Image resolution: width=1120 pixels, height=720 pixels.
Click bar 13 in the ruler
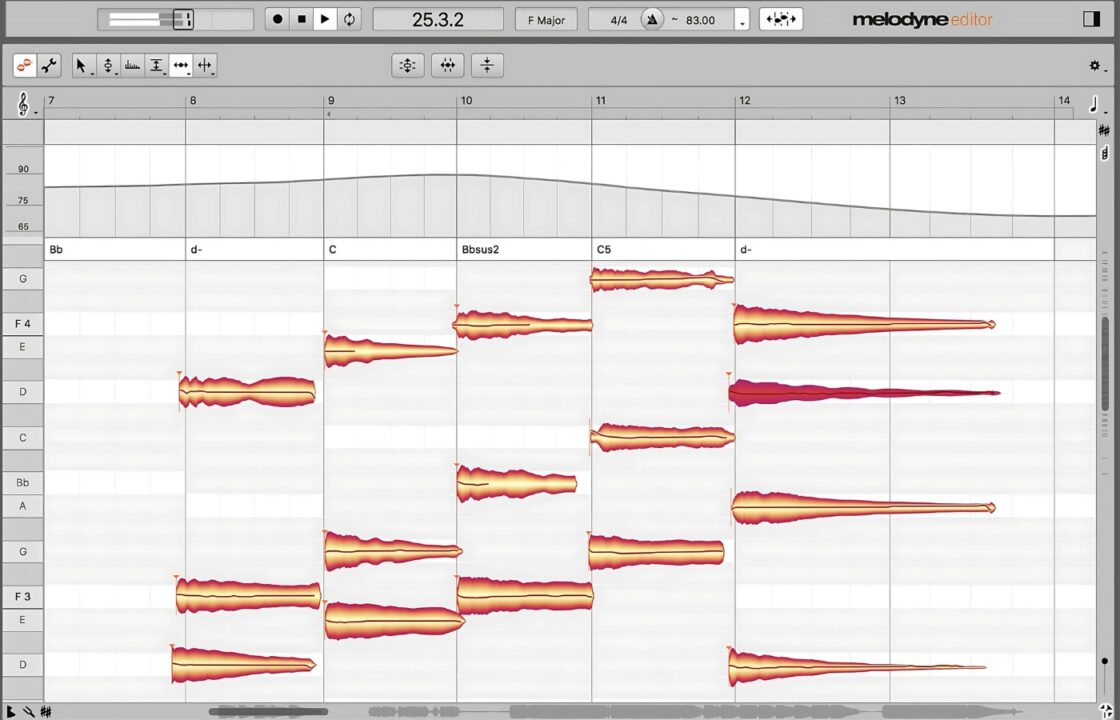900,101
